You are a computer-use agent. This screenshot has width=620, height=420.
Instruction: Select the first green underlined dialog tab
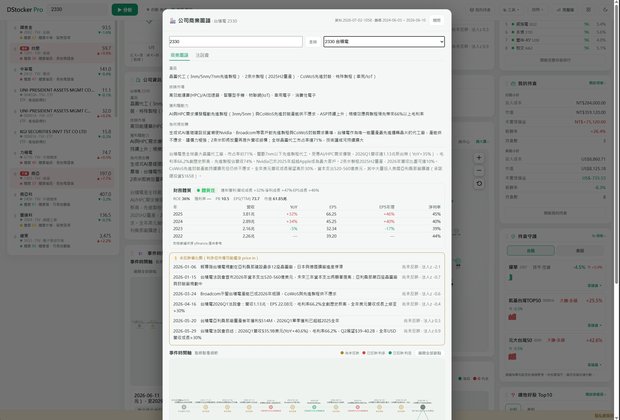coord(180,55)
